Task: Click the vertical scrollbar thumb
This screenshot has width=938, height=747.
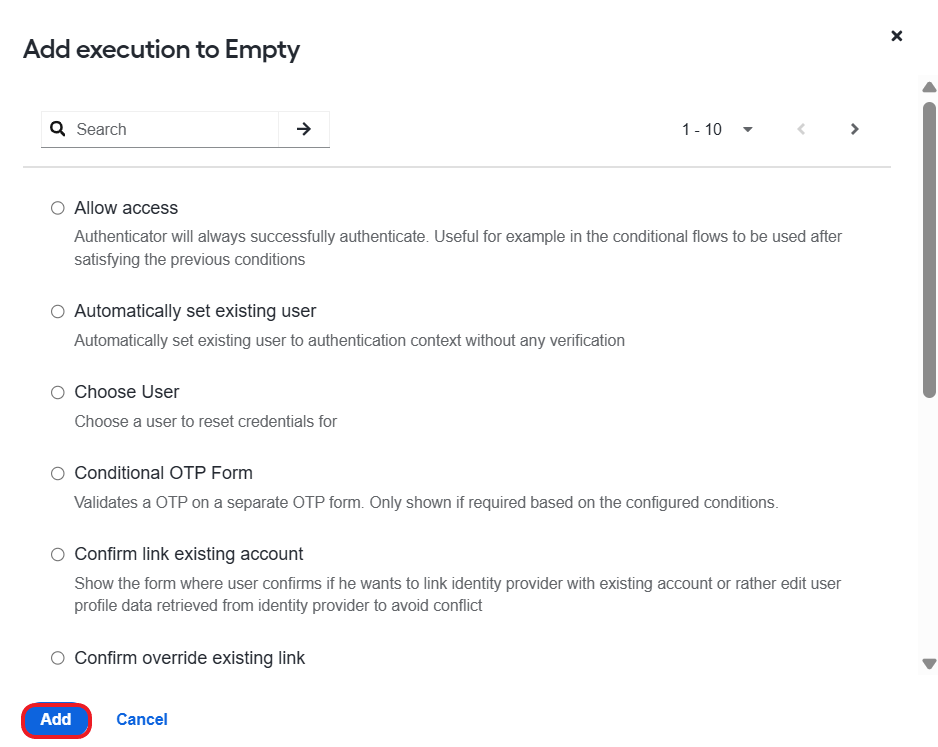Action: pos(929,249)
